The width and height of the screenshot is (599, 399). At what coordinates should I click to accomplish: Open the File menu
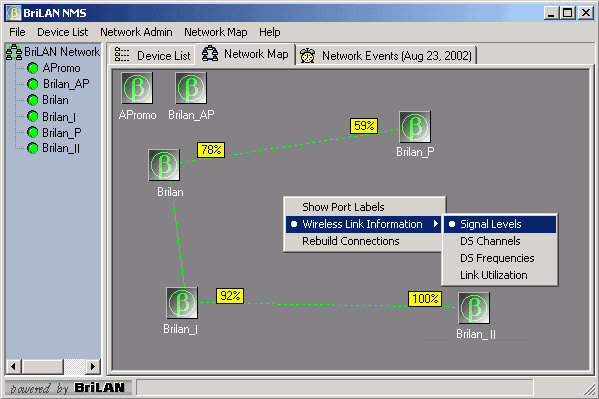coord(17,32)
